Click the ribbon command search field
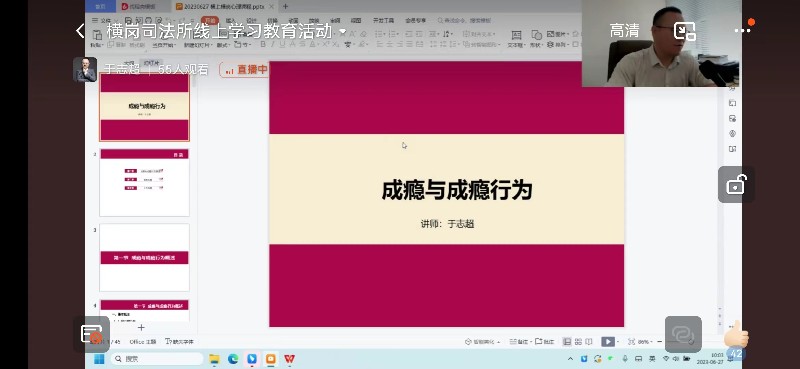The height and width of the screenshot is (369, 800). coord(464,20)
